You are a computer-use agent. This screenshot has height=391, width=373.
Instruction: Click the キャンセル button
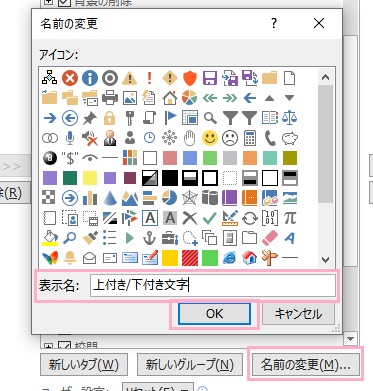pyautogui.click(x=298, y=314)
